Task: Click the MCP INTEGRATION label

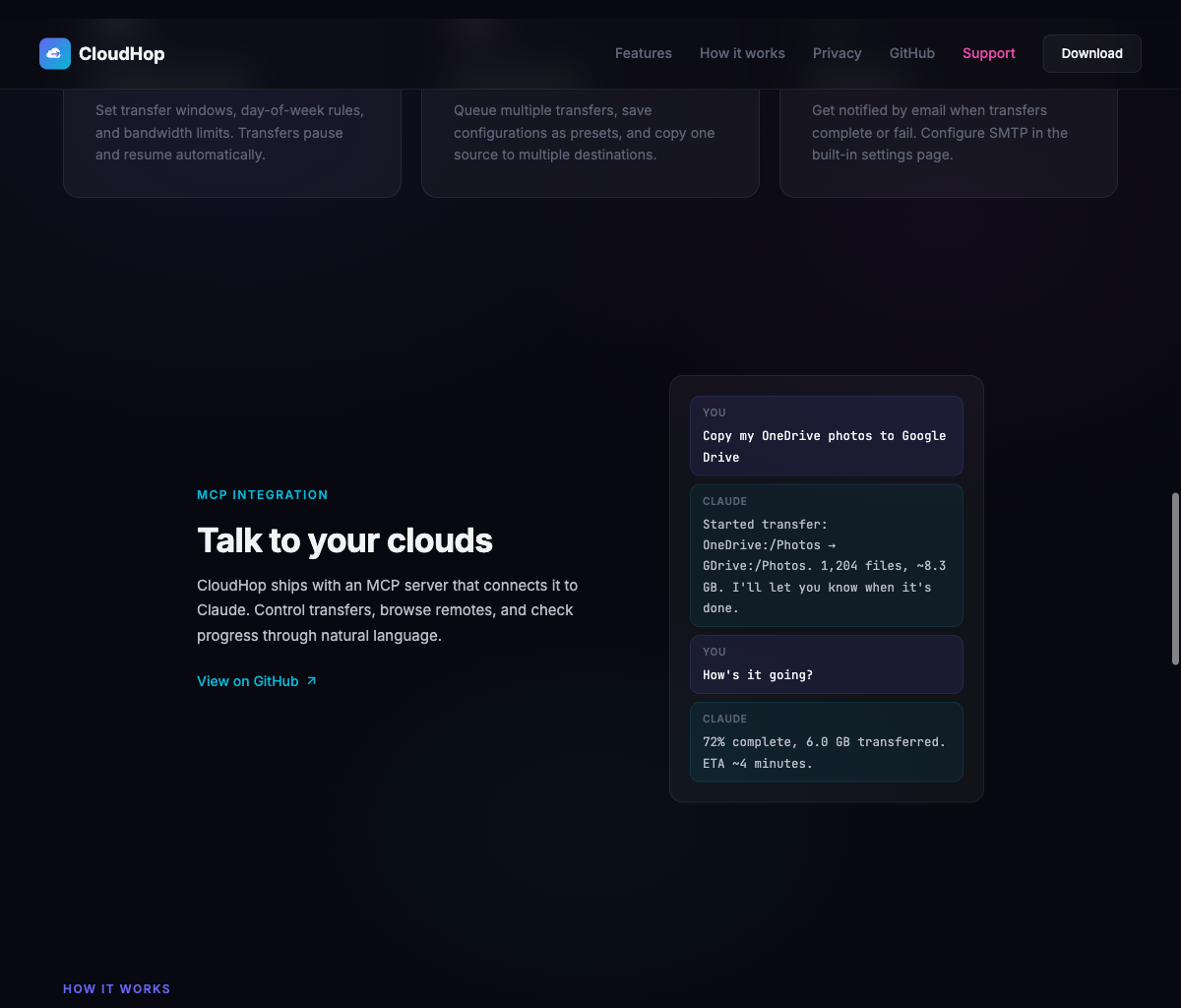Action: point(262,494)
